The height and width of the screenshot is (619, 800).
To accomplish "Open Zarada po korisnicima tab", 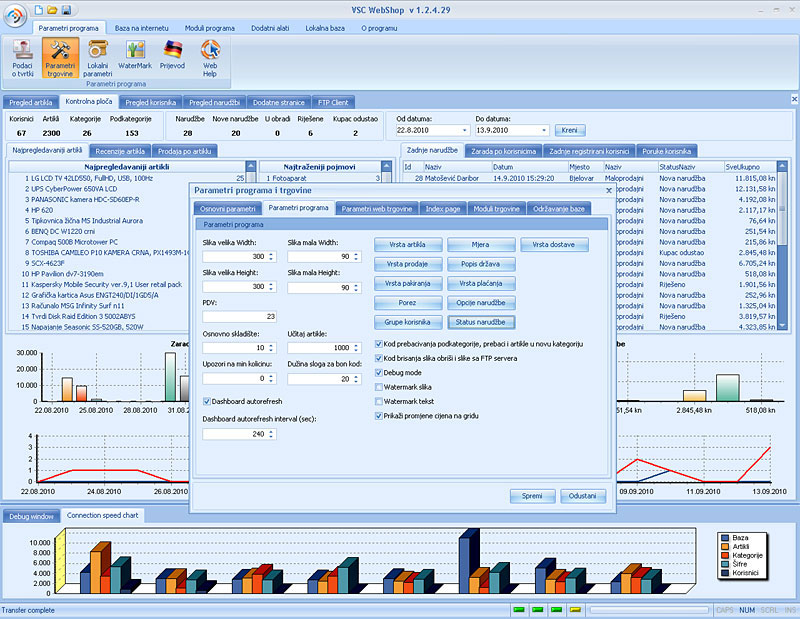I will coord(503,151).
